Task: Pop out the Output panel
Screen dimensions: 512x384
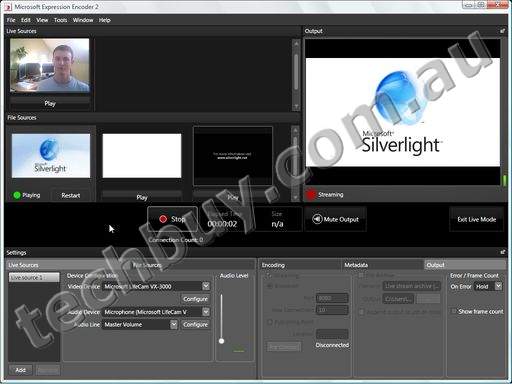Action: [502, 31]
